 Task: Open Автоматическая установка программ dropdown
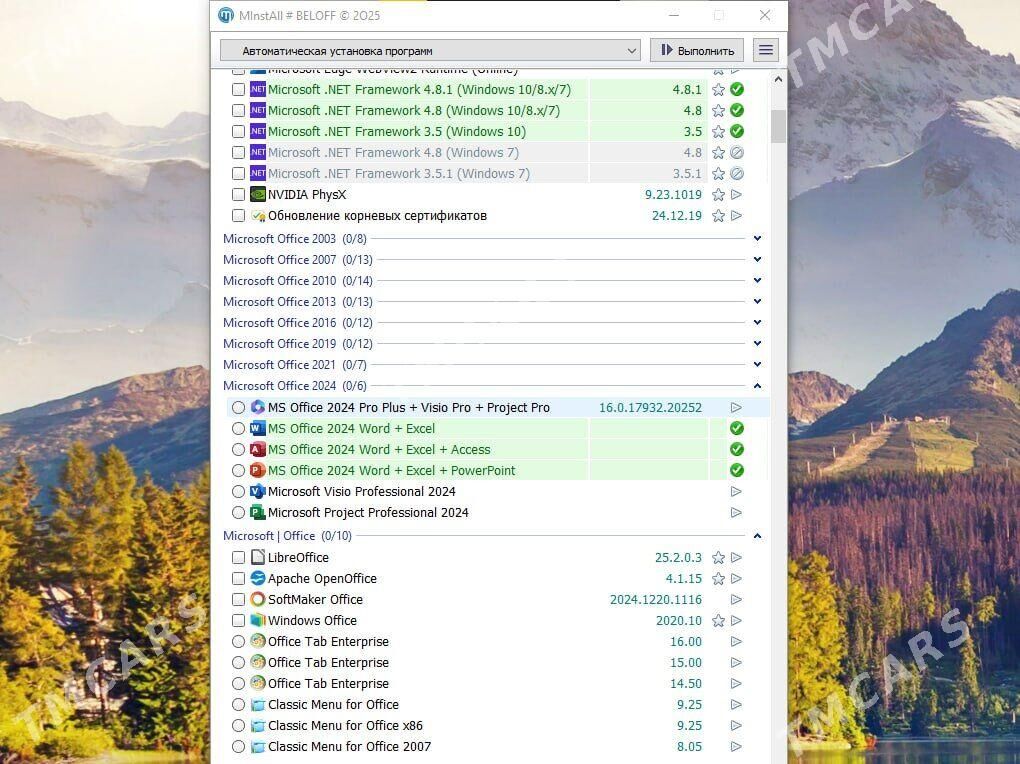point(430,51)
